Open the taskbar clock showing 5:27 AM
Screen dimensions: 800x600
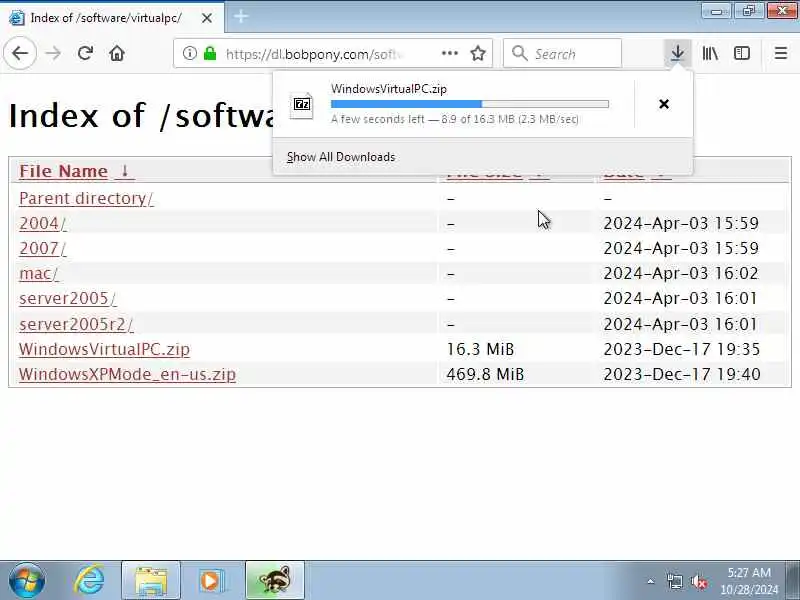749,581
